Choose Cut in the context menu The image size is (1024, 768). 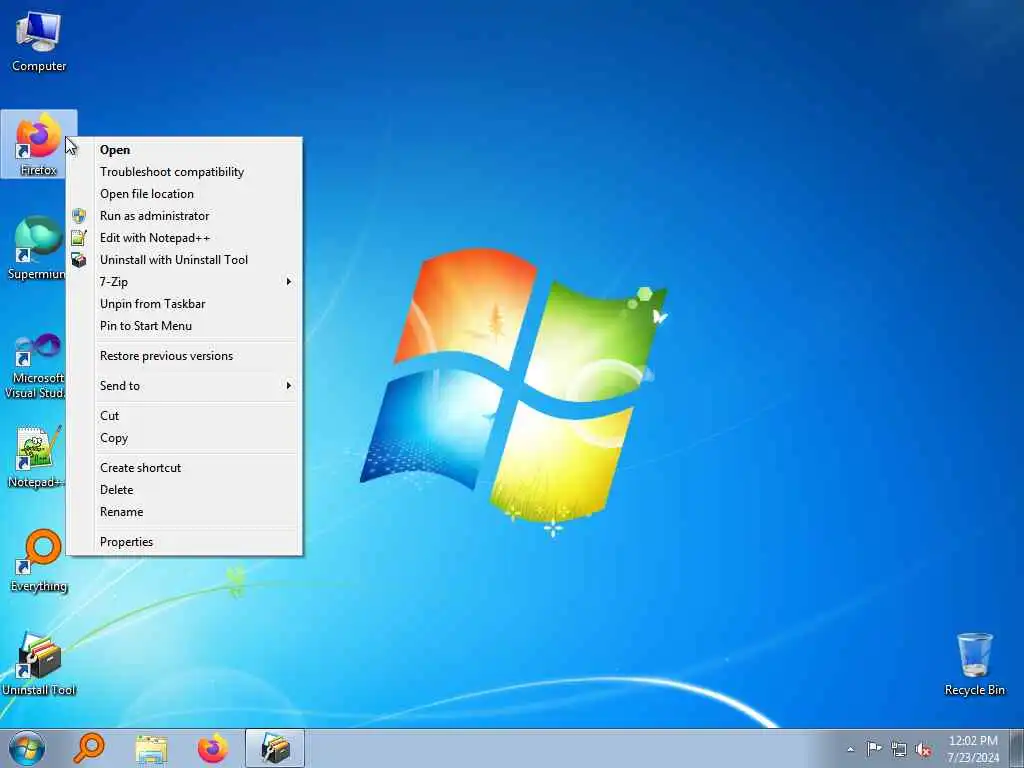[184, 416]
